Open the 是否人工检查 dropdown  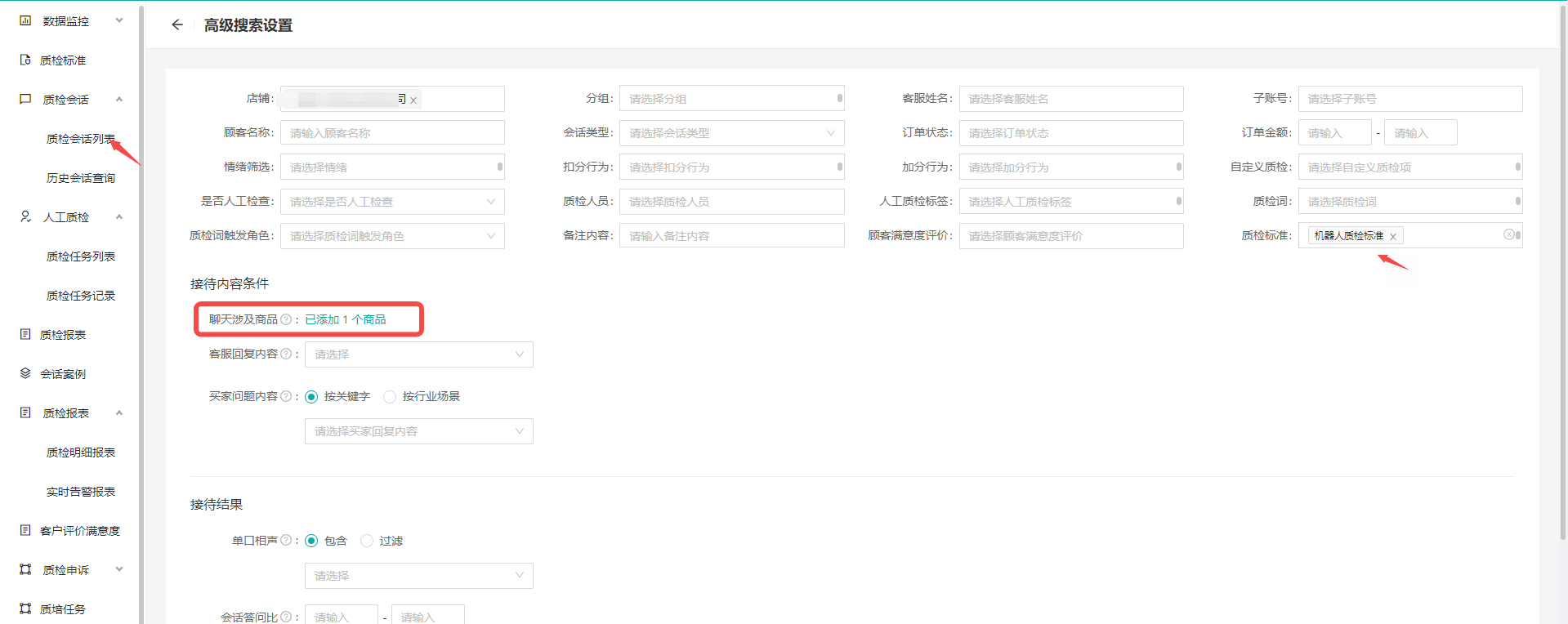coord(392,202)
